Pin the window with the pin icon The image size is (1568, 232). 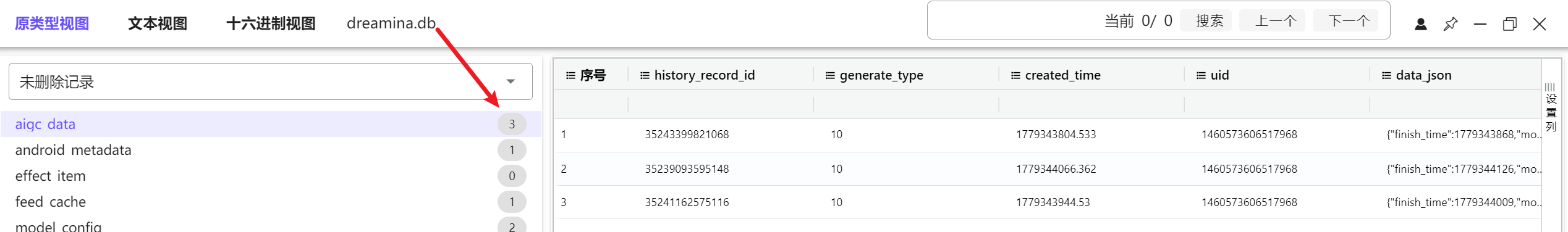click(x=1450, y=24)
